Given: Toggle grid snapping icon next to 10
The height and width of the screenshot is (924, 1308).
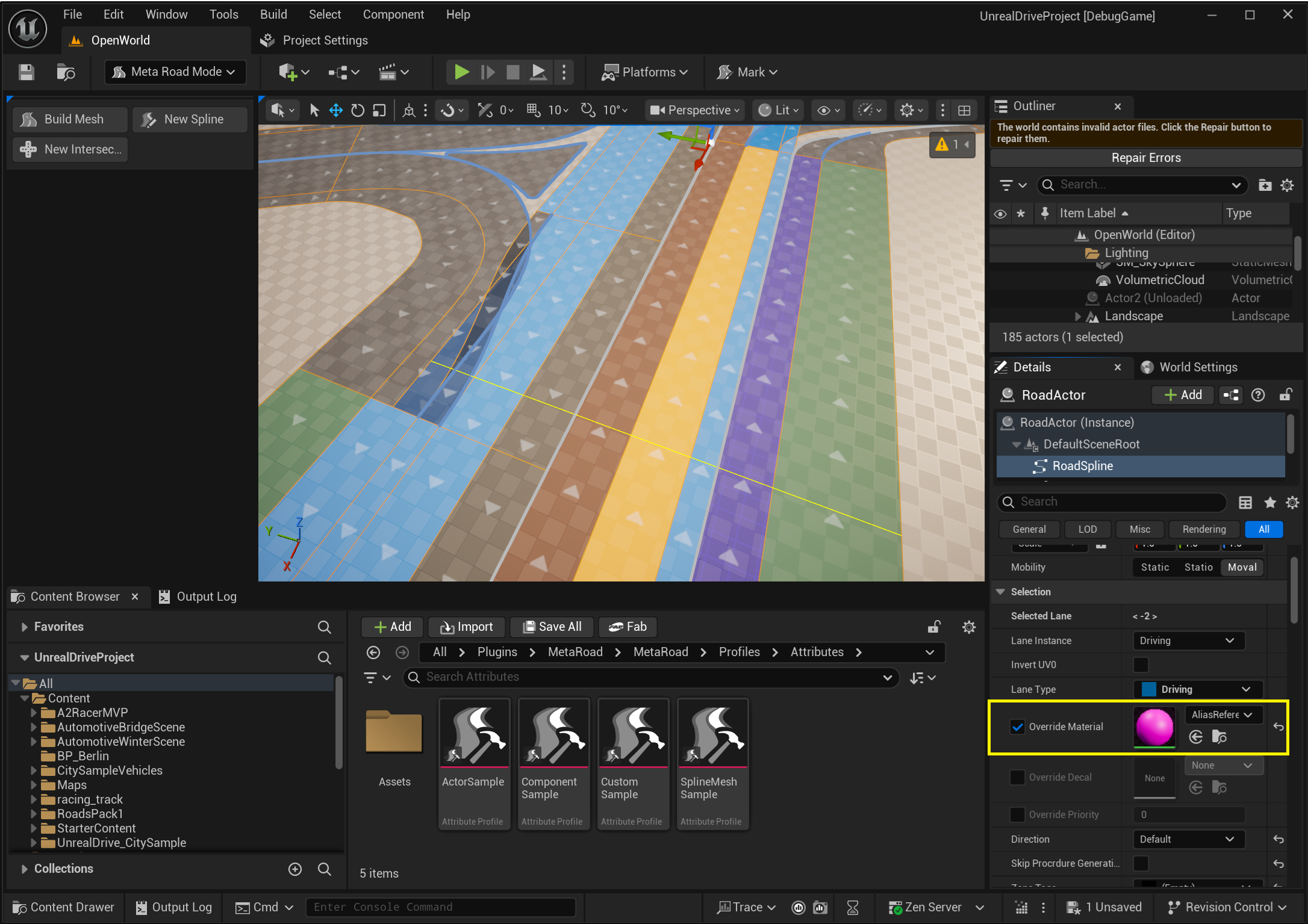Looking at the screenshot, I should click(534, 110).
